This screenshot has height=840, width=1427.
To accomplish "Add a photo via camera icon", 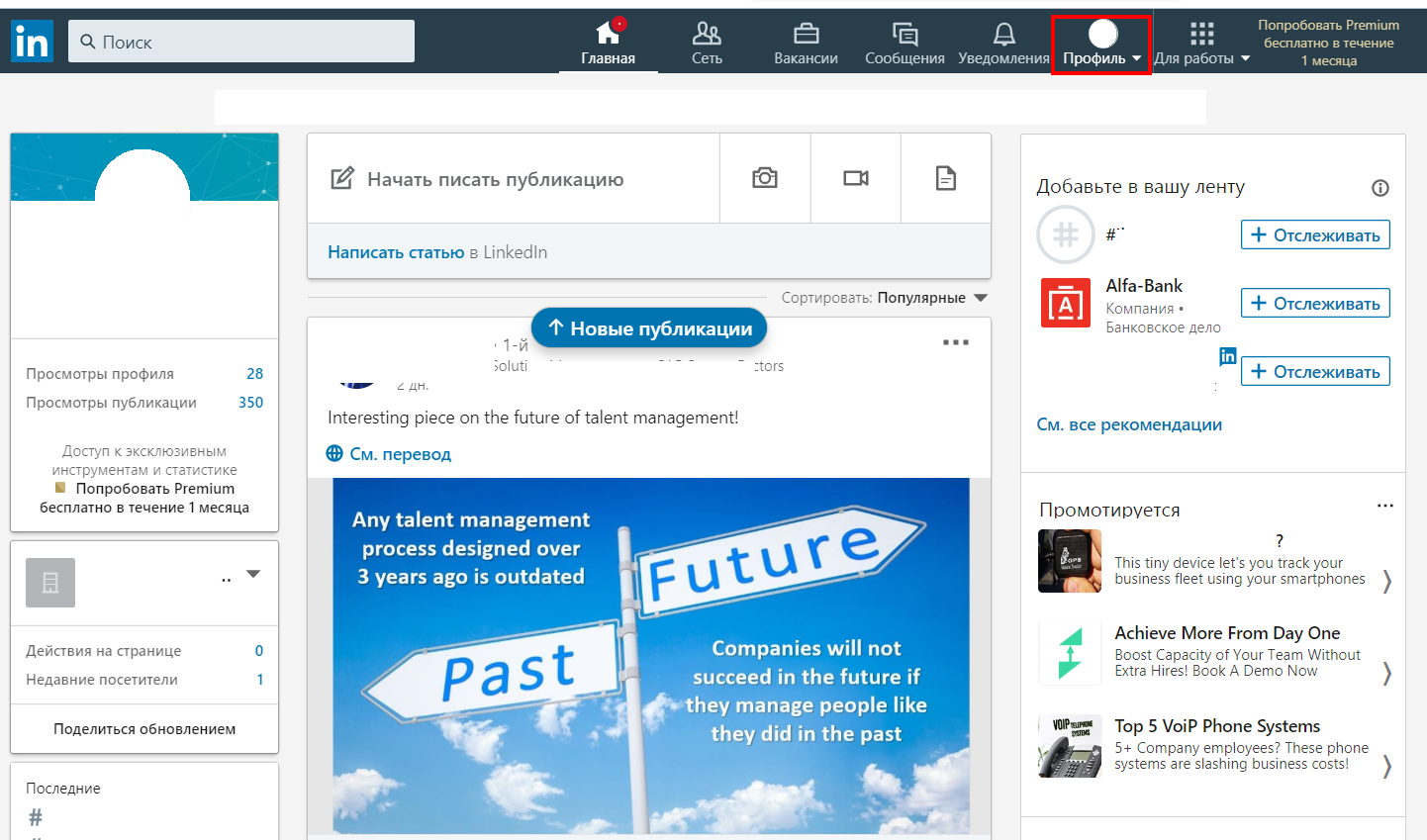I will click(765, 178).
